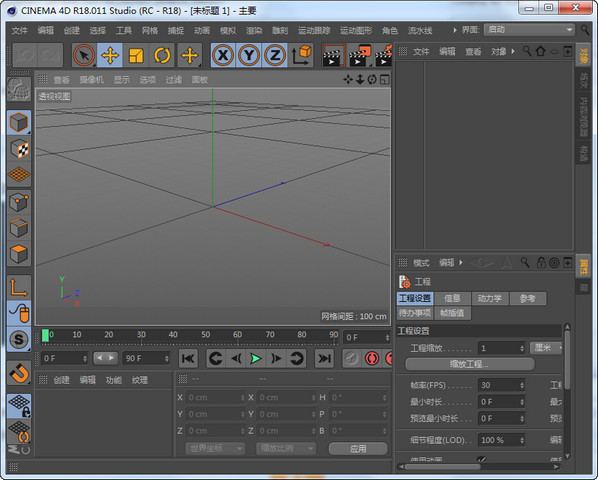Viewport: 598px width, 480px height.
Task: Go to previous key
Action: [216, 358]
